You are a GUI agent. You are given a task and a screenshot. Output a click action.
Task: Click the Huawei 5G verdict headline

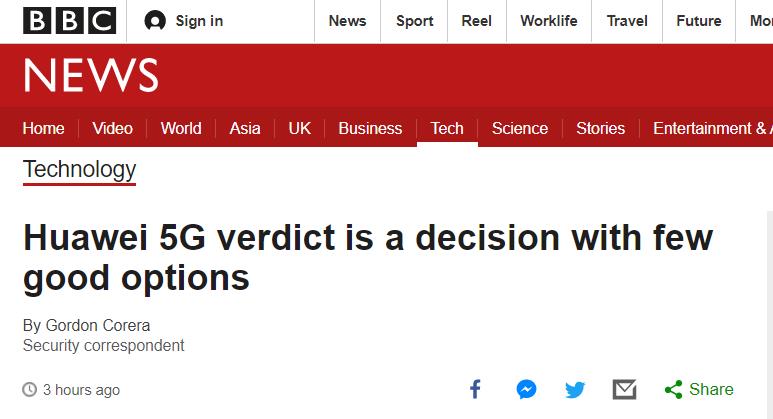[367, 258]
